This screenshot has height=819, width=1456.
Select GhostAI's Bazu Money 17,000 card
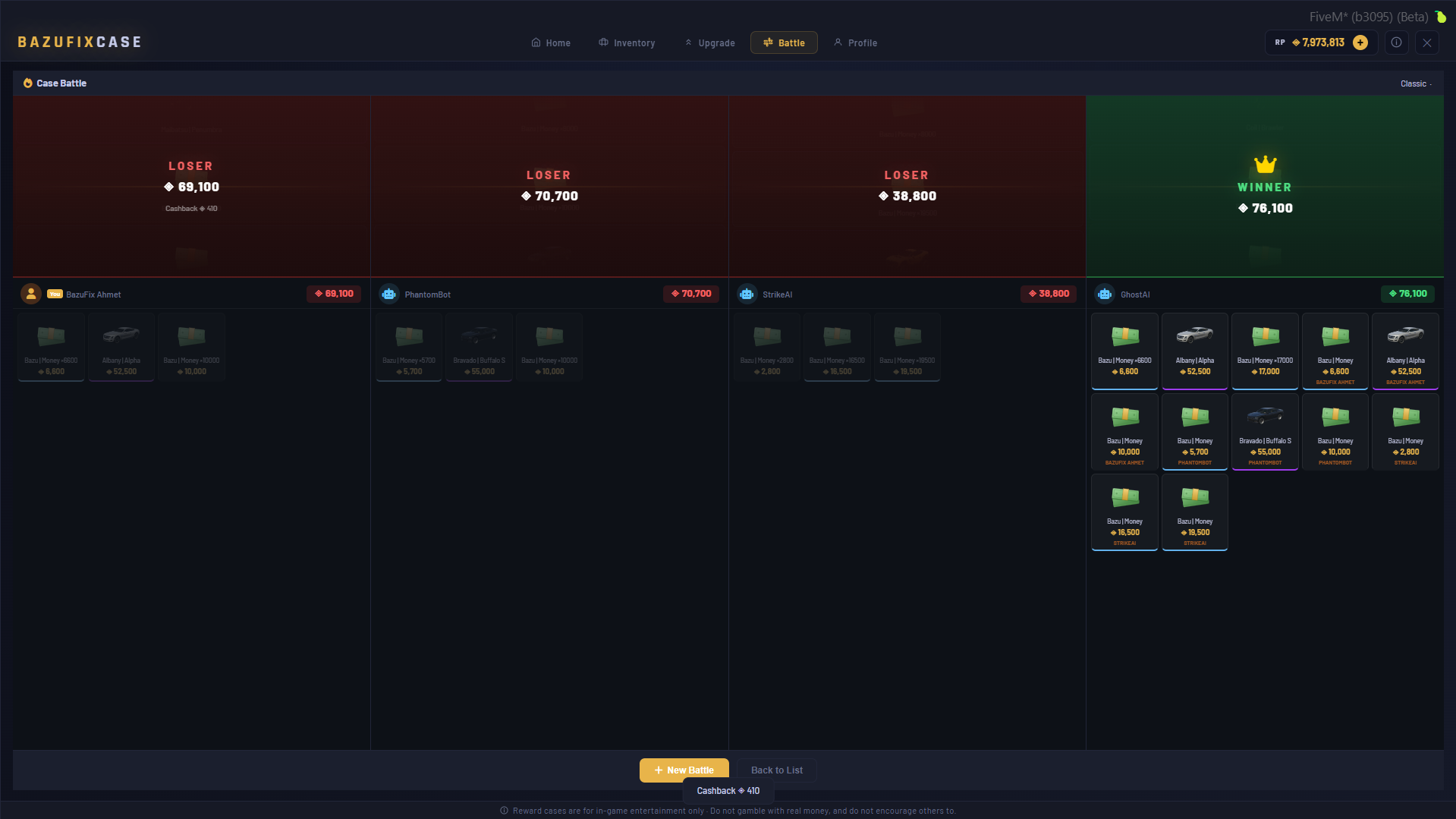(x=1265, y=351)
